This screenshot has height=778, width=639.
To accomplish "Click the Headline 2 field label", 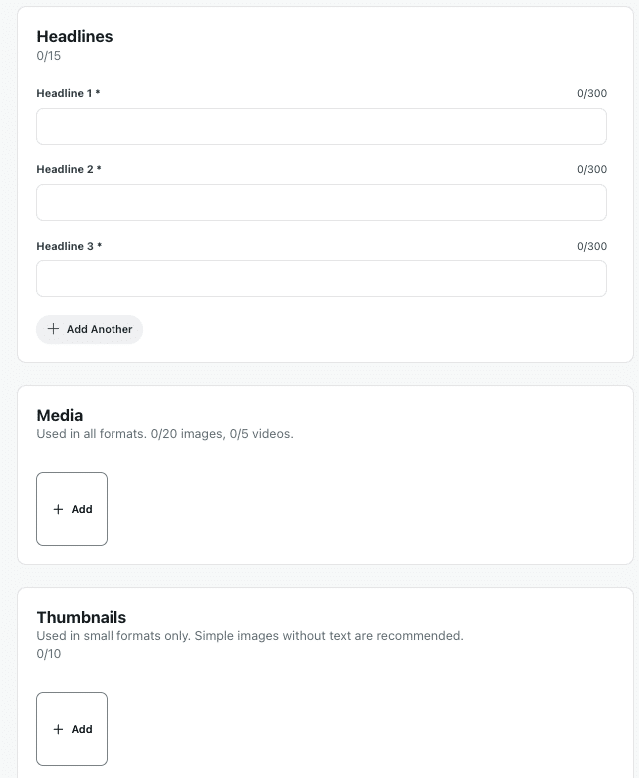I will coord(68,169).
